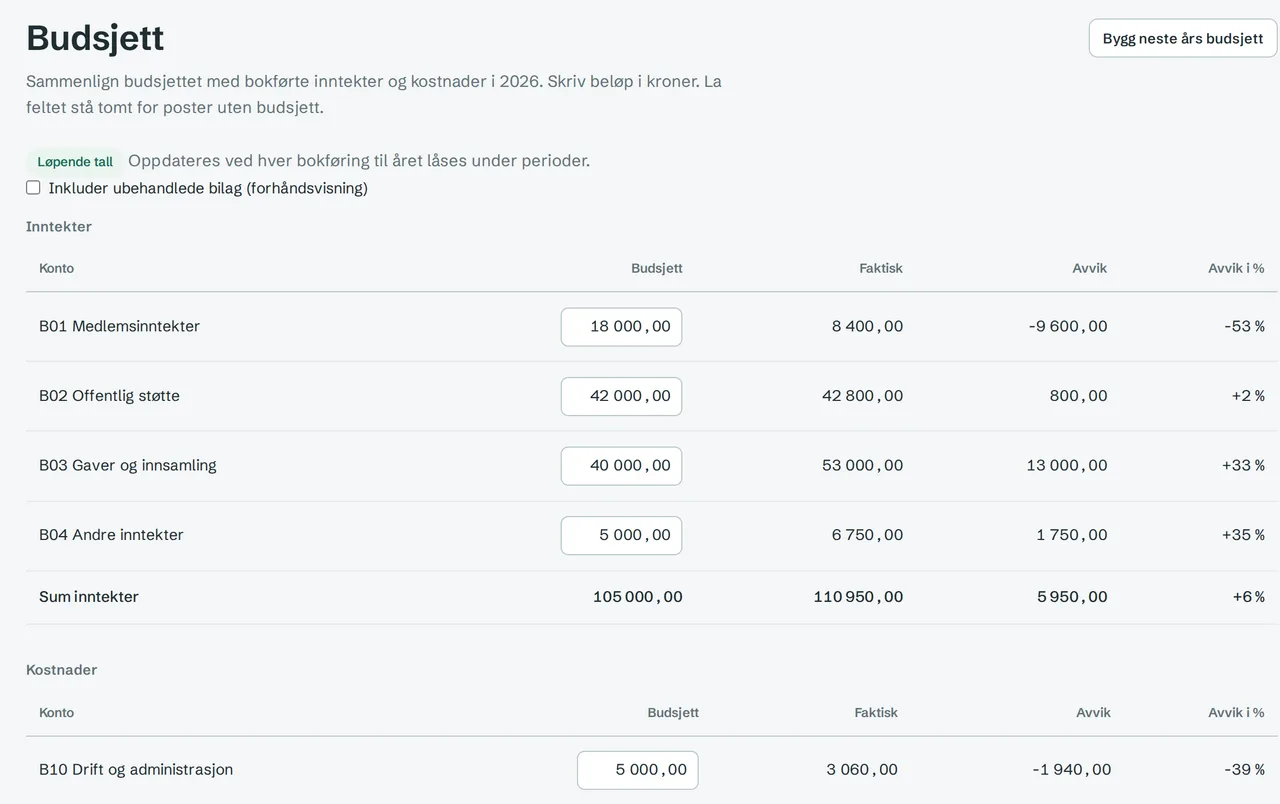Screen dimensions: 1280x804
Task: Click the Avvik i % header under Kostnader
Action: point(1236,713)
